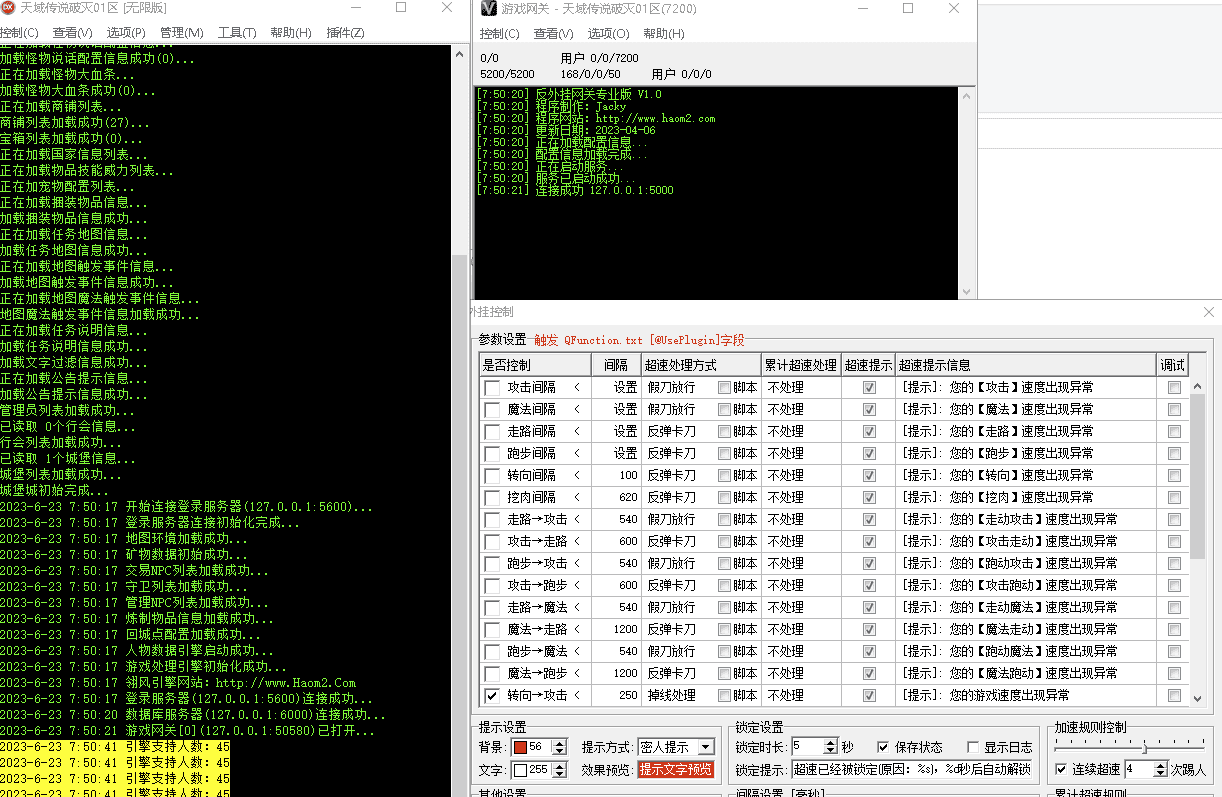The width and height of the screenshot is (1222, 797).
Task: Expand the < arrow beside 转向间隔
Action: [577, 475]
